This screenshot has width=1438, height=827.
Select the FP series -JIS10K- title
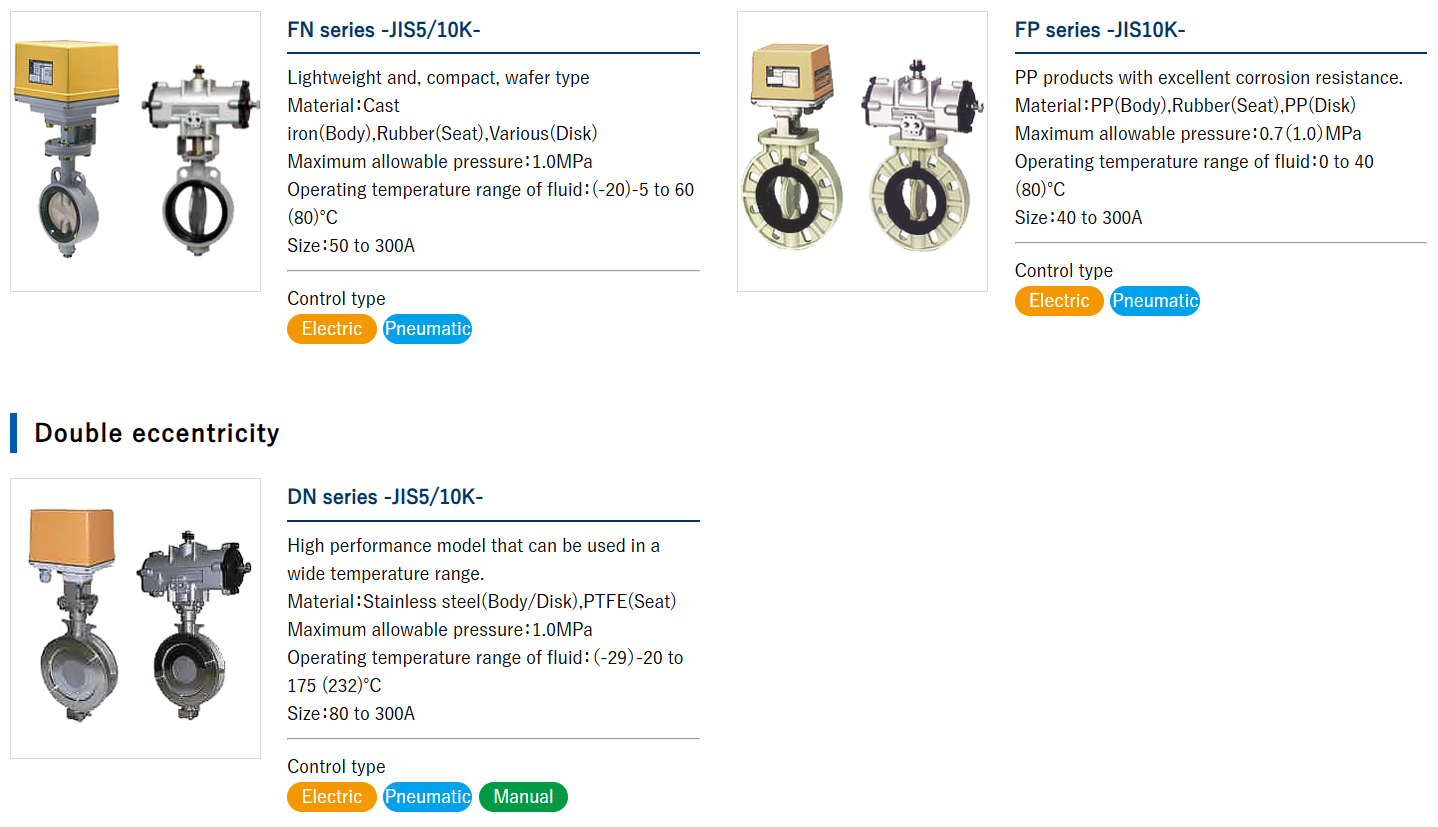[x=1100, y=30]
